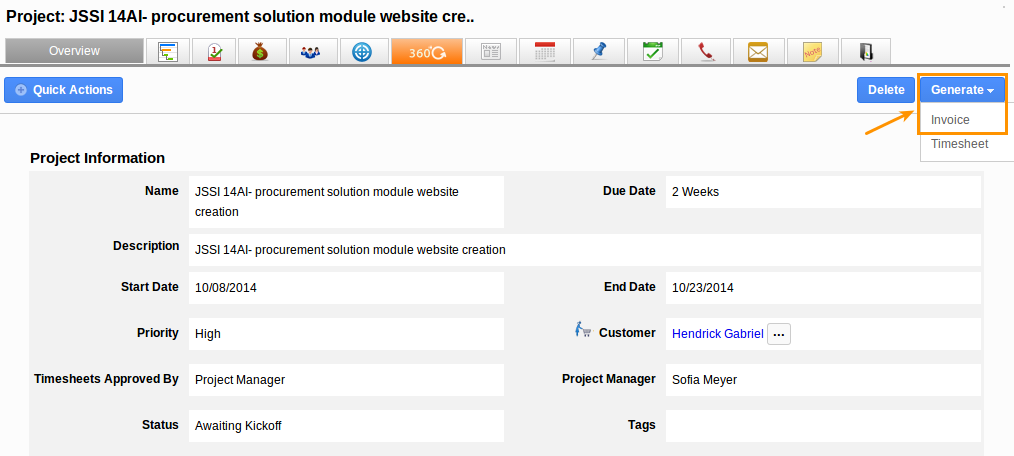
Task: Click the red phone calls icon
Action: [x=706, y=51]
